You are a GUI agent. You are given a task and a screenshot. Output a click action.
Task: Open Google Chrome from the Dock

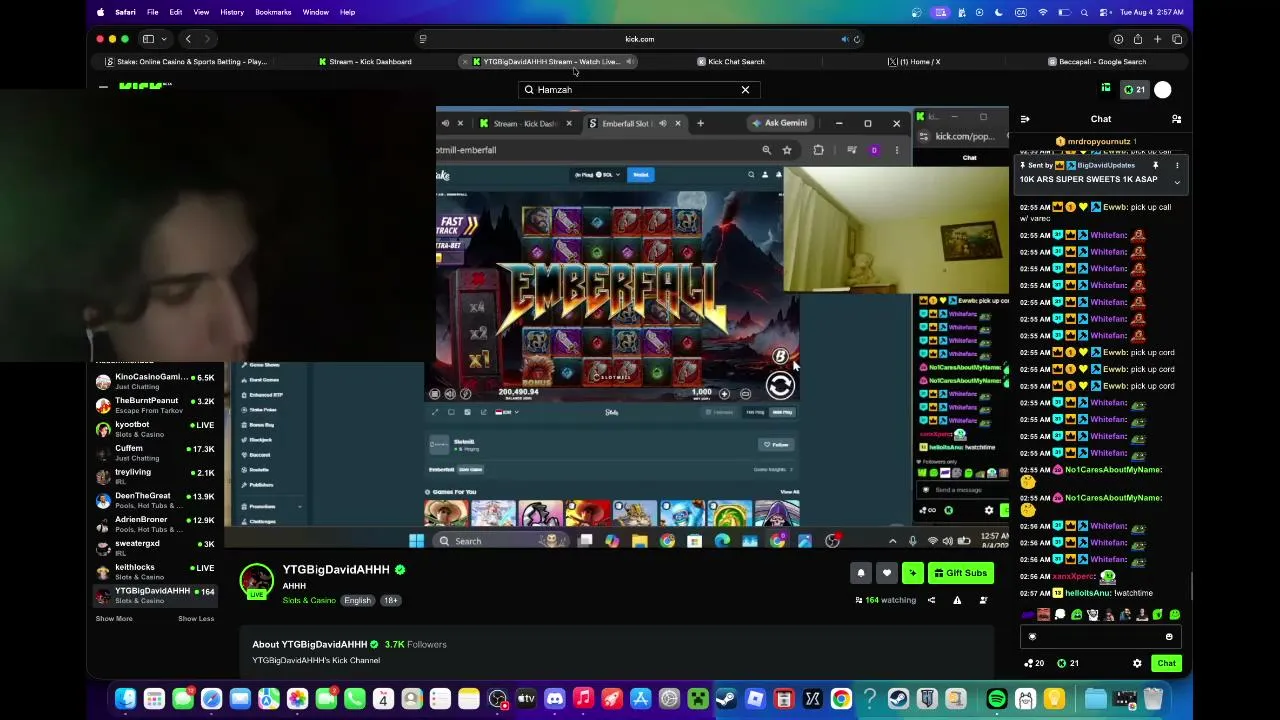(x=841, y=699)
